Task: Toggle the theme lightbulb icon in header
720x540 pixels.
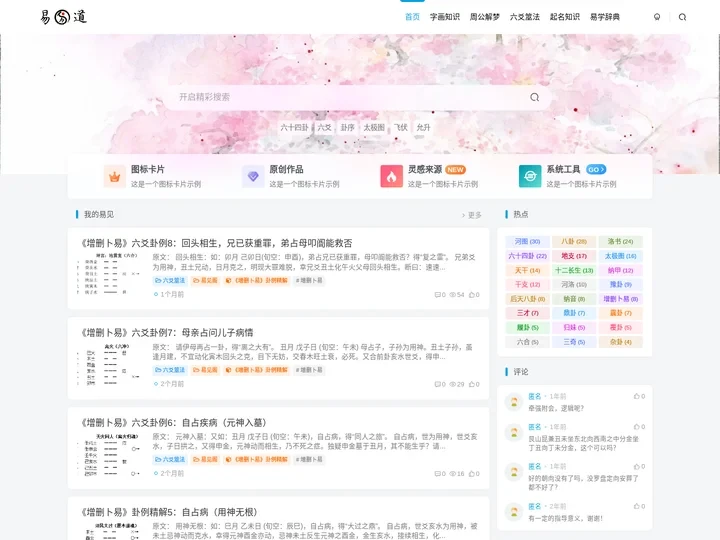Action: (657, 17)
